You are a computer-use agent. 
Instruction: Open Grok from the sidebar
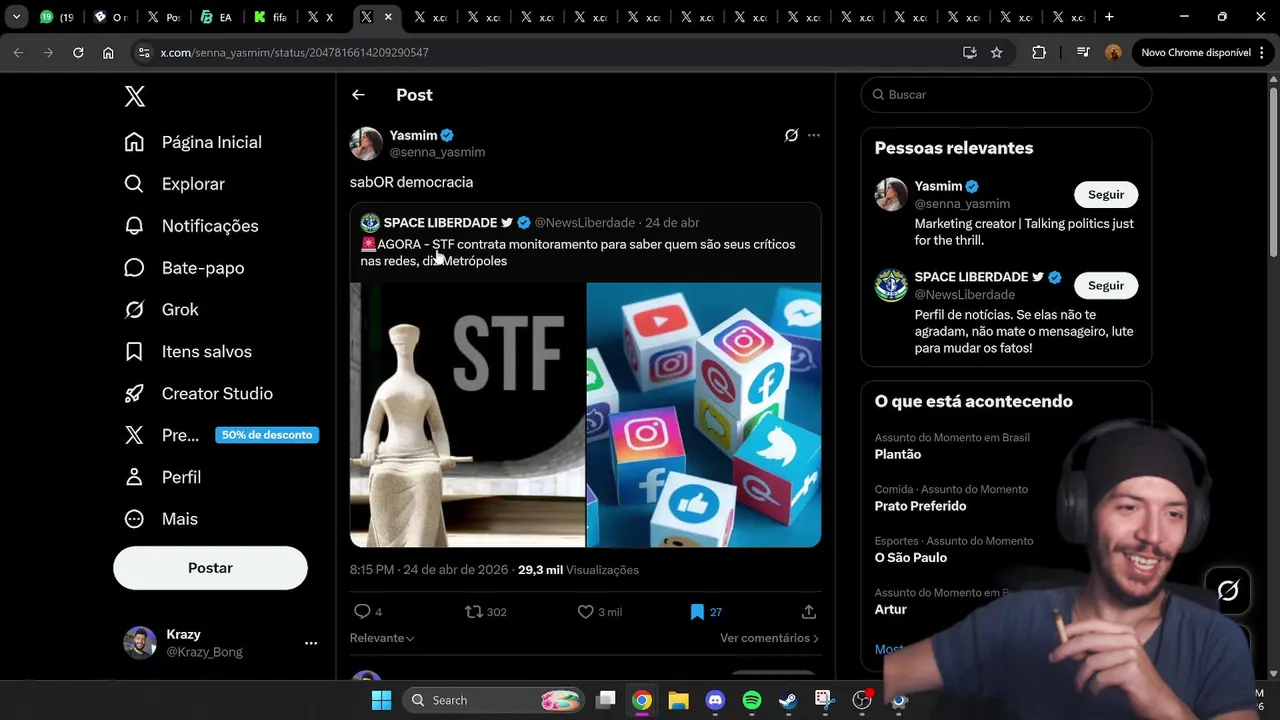161,310
